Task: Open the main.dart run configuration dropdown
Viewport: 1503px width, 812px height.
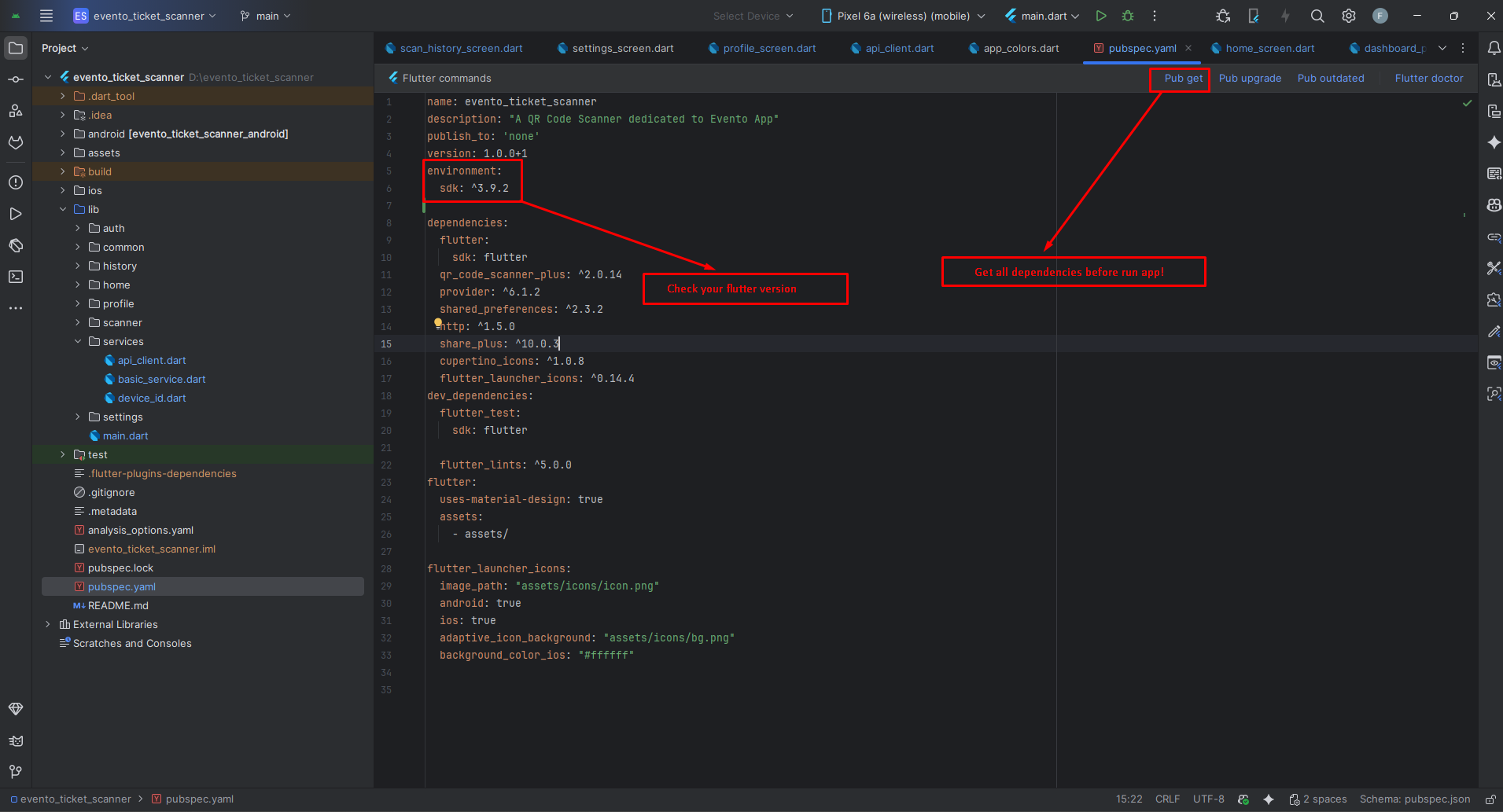Action: [x=1042, y=16]
